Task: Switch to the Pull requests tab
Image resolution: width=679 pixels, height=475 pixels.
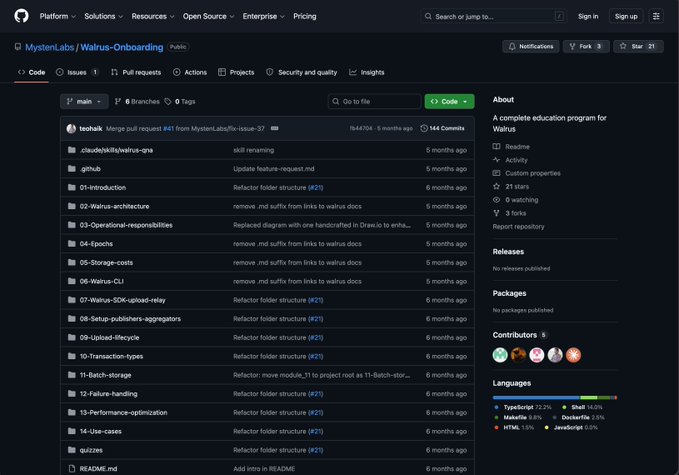Action: click(x=136, y=72)
